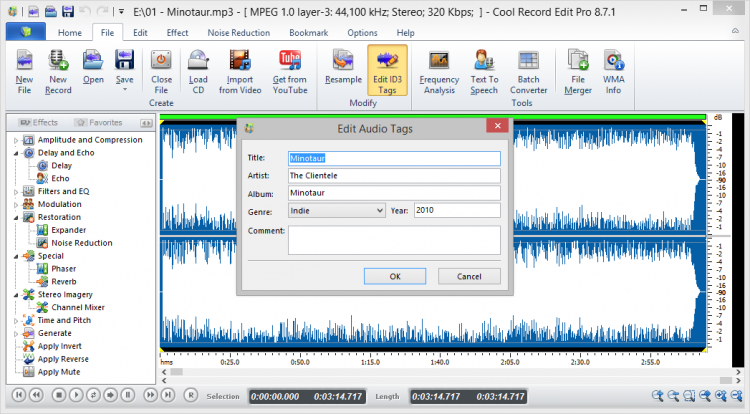Open the Batch Converter
The image size is (750, 414).
(528, 73)
